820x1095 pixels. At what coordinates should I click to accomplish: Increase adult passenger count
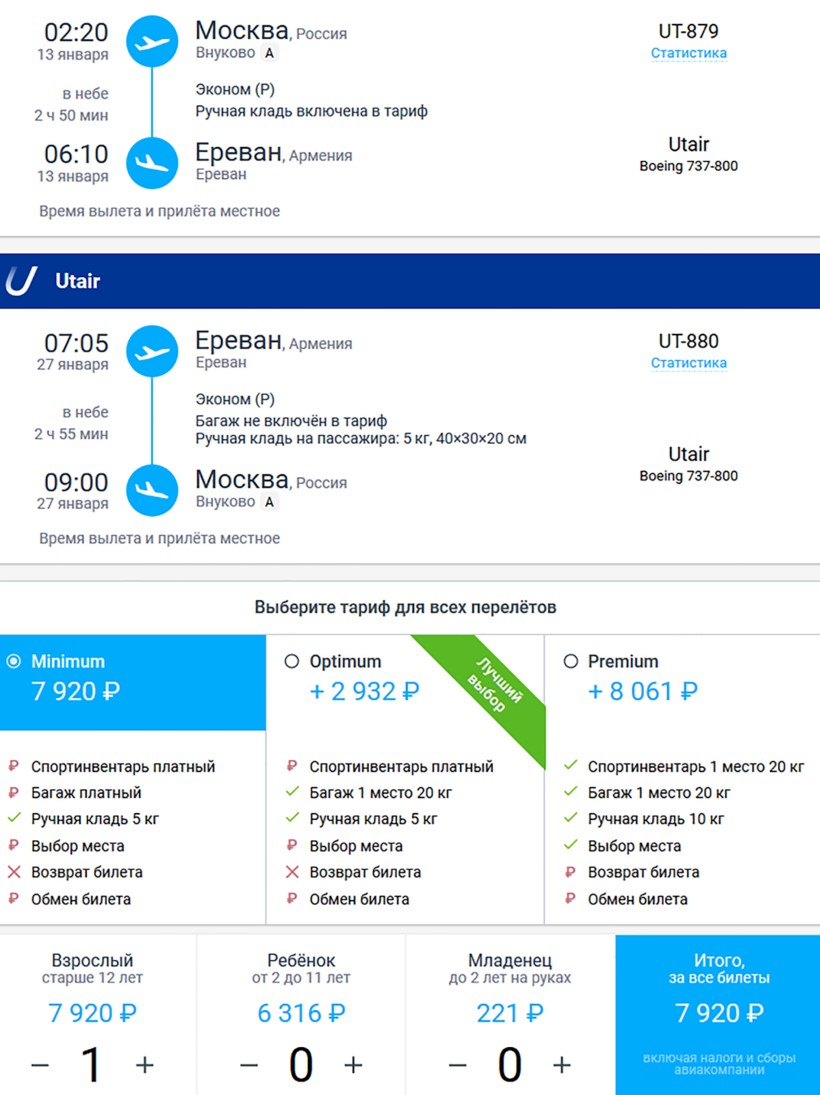coord(145,1065)
